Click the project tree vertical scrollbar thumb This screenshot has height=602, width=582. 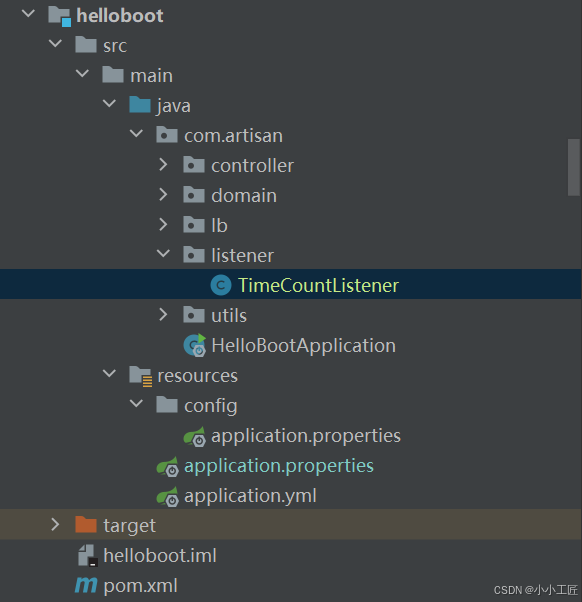point(574,167)
